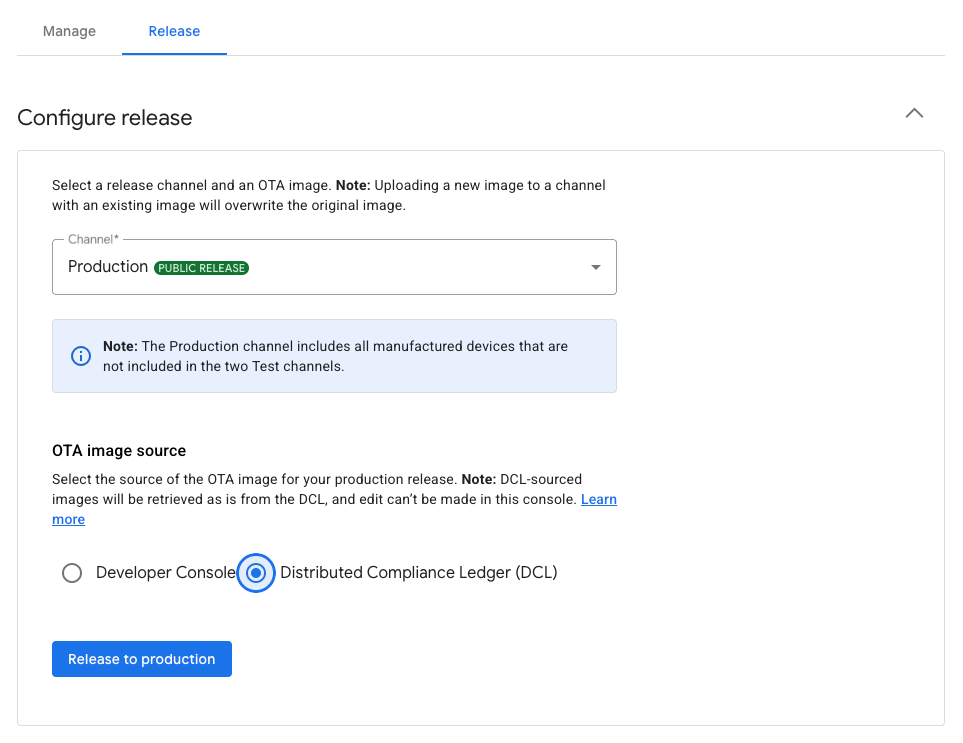
Task: Switch to the Manage tab
Action: (69, 31)
